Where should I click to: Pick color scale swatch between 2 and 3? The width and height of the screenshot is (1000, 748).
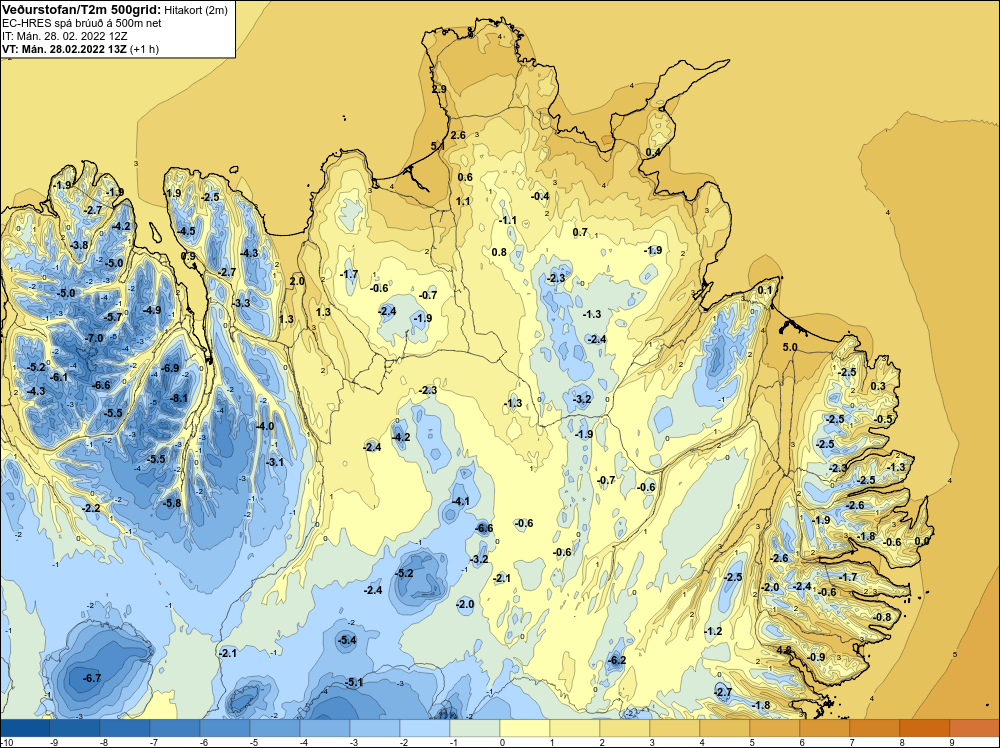[x=625, y=728]
